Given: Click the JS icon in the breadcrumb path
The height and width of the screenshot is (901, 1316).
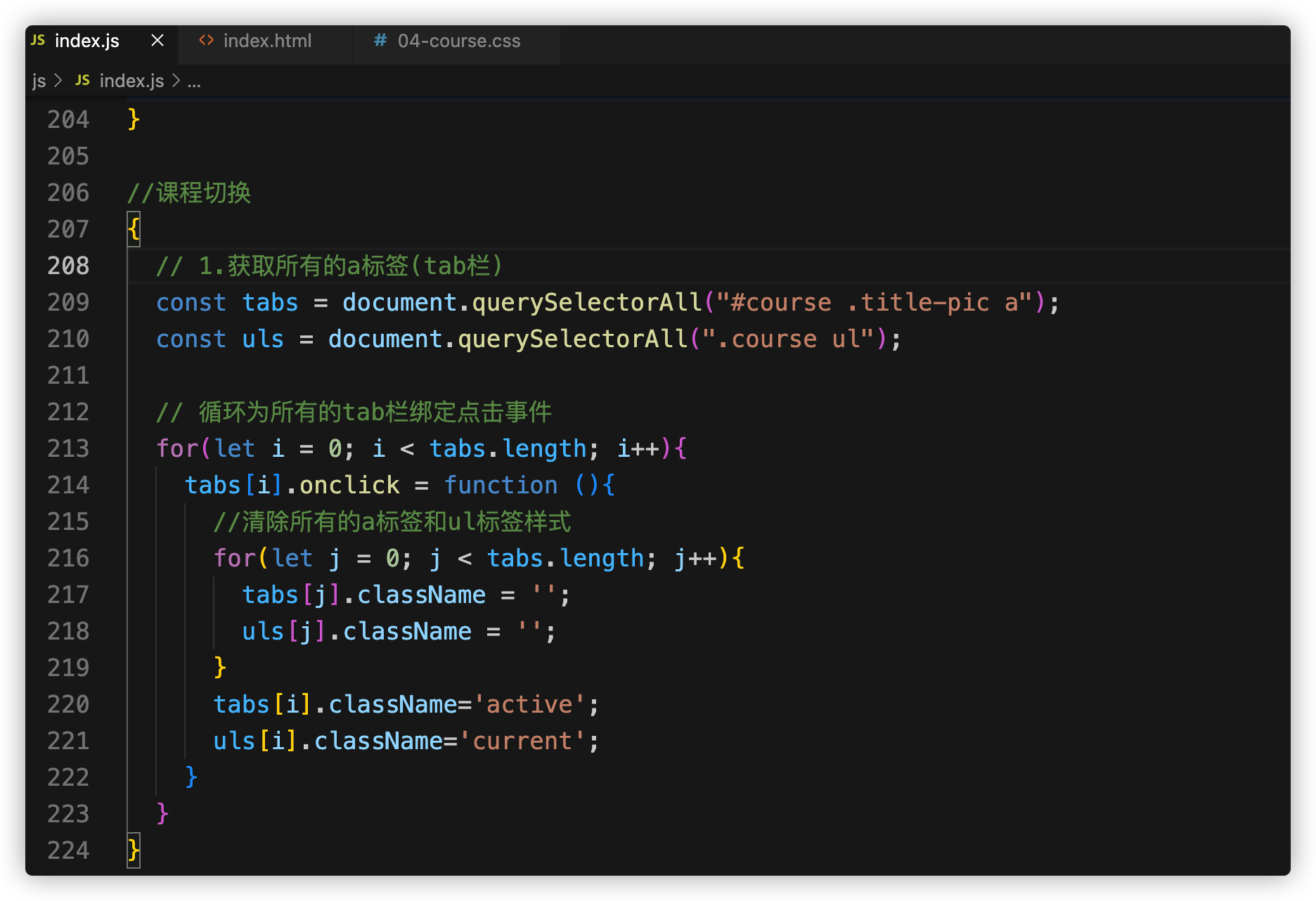Looking at the screenshot, I should [82, 81].
